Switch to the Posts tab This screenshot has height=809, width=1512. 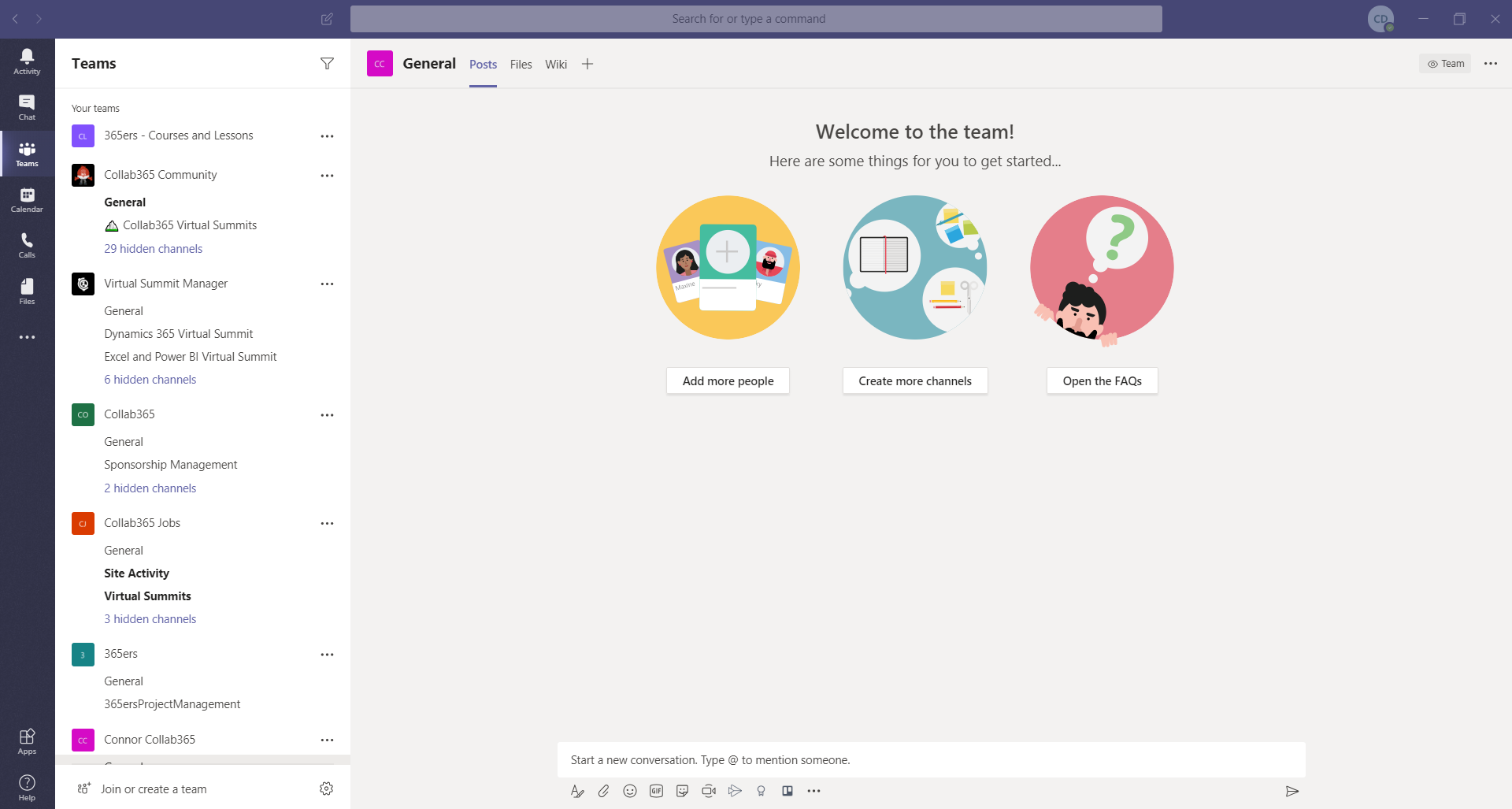[483, 65]
